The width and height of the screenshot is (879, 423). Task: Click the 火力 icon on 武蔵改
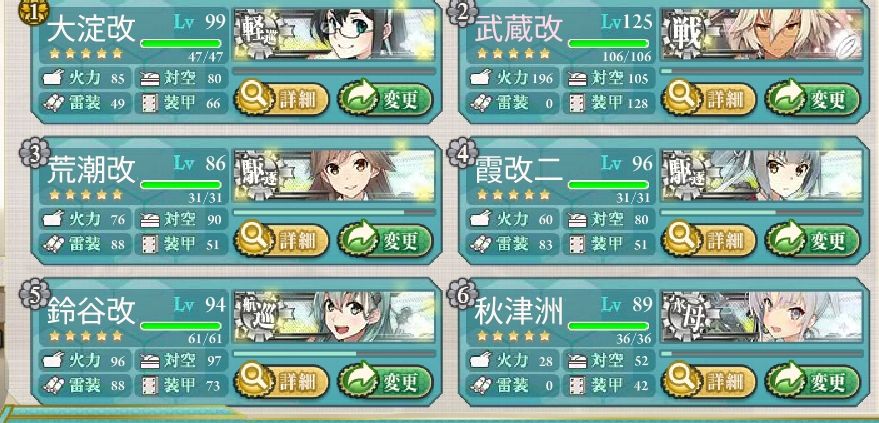(481, 78)
